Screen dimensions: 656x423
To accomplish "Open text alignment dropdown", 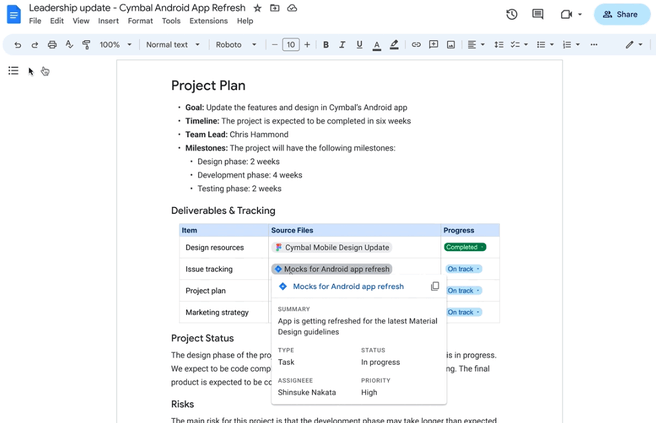I will coord(476,45).
